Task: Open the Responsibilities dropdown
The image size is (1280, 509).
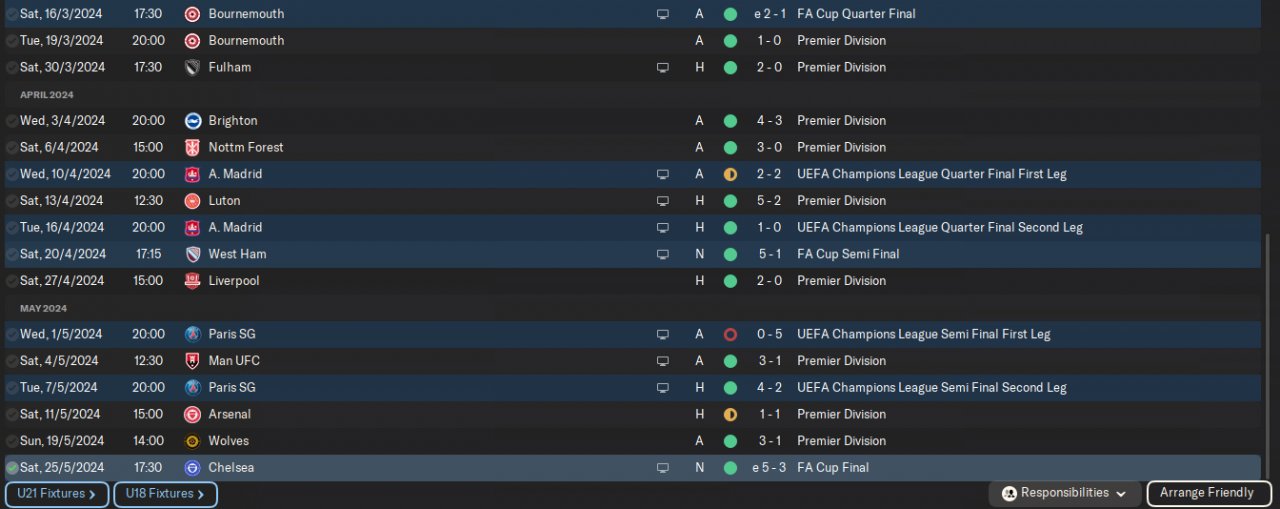Action: 1064,493
